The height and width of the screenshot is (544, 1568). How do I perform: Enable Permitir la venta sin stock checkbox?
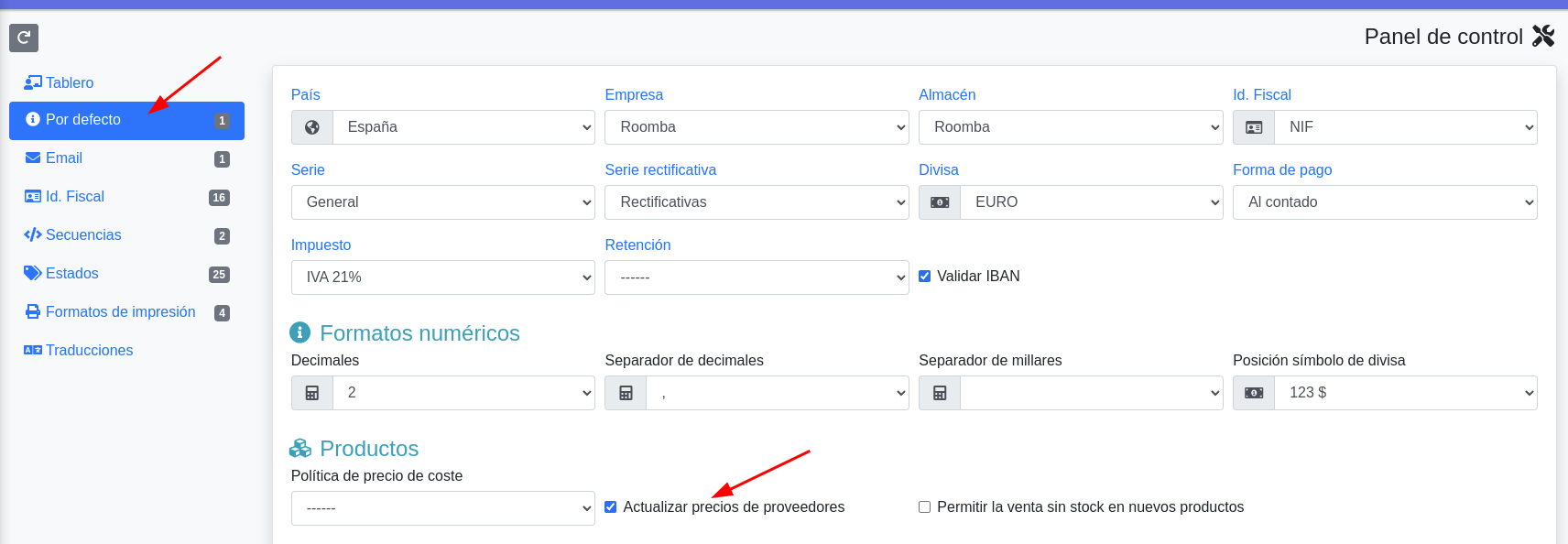pyautogui.click(x=925, y=506)
